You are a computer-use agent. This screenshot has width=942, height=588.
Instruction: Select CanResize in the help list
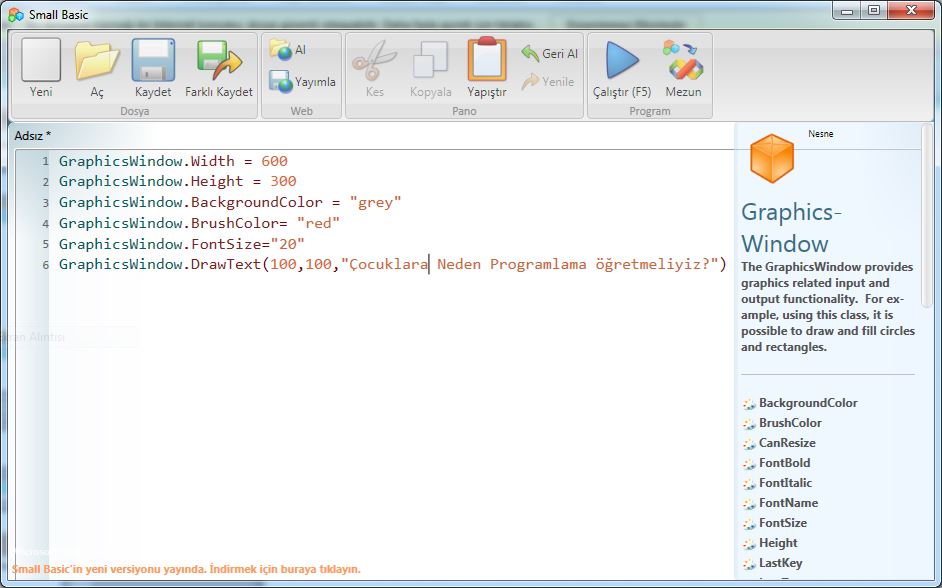click(787, 443)
